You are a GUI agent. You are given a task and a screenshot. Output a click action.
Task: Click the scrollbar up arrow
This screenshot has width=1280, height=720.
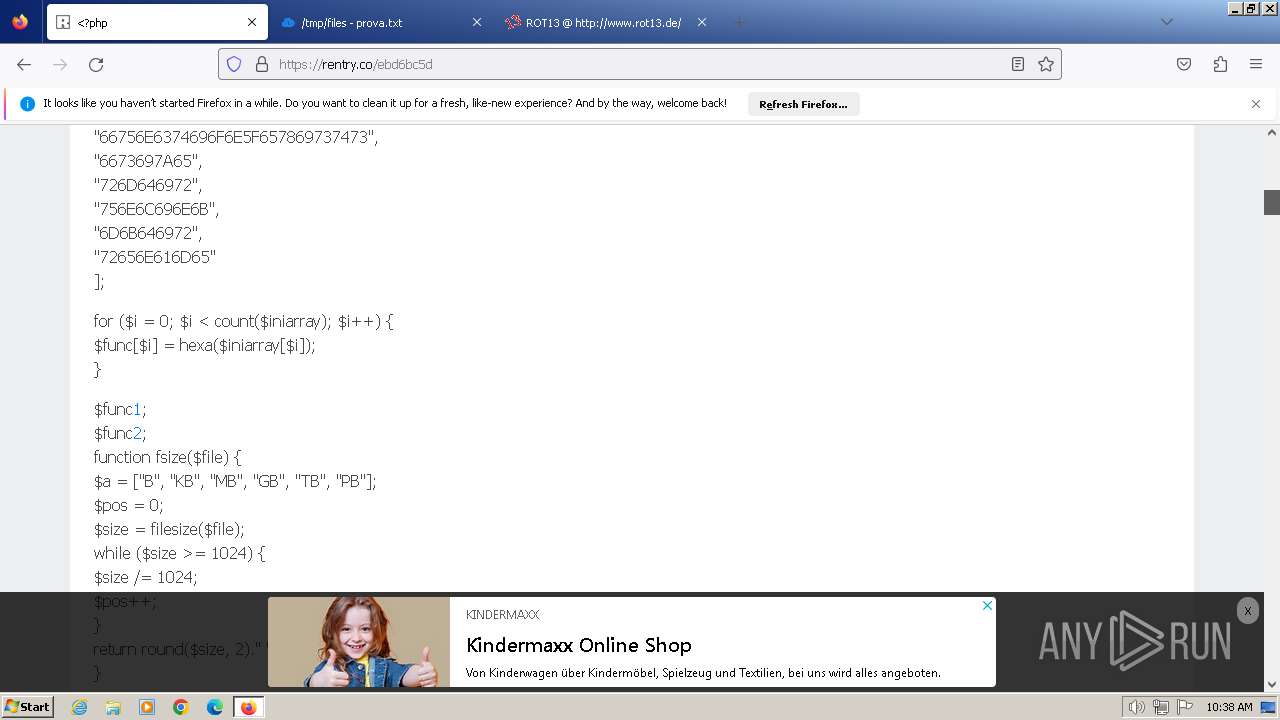pyautogui.click(x=1272, y=132)
